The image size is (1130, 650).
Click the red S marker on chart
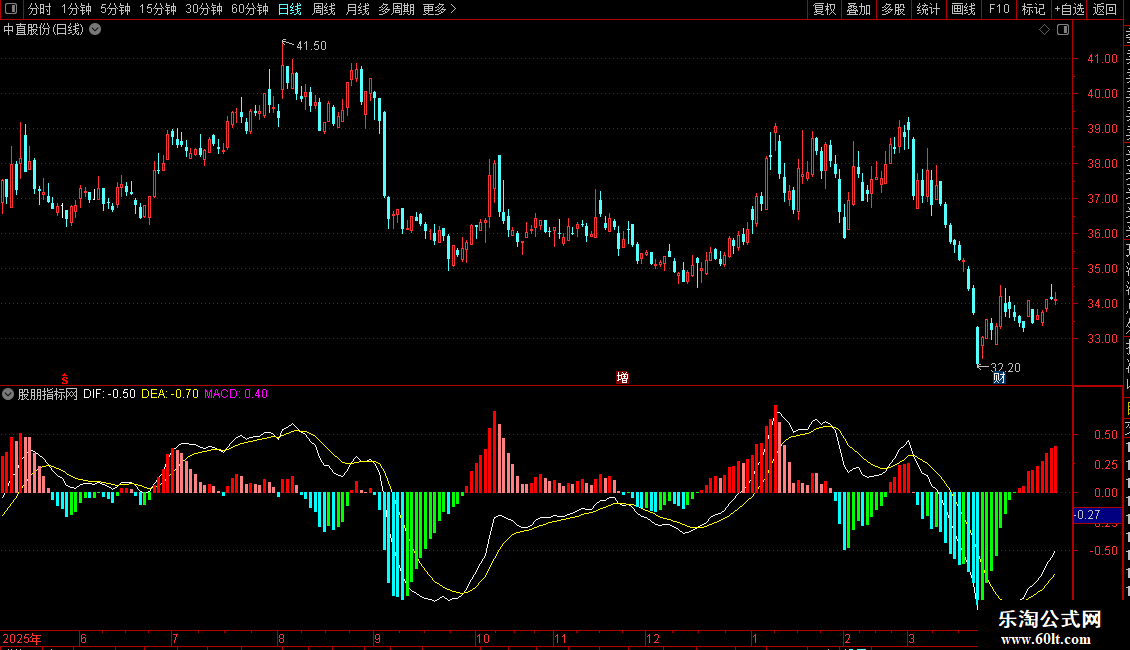coord(65,379)
